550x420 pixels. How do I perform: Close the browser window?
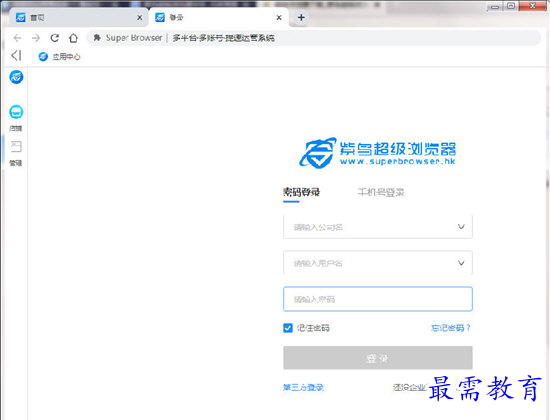point(532,6)
